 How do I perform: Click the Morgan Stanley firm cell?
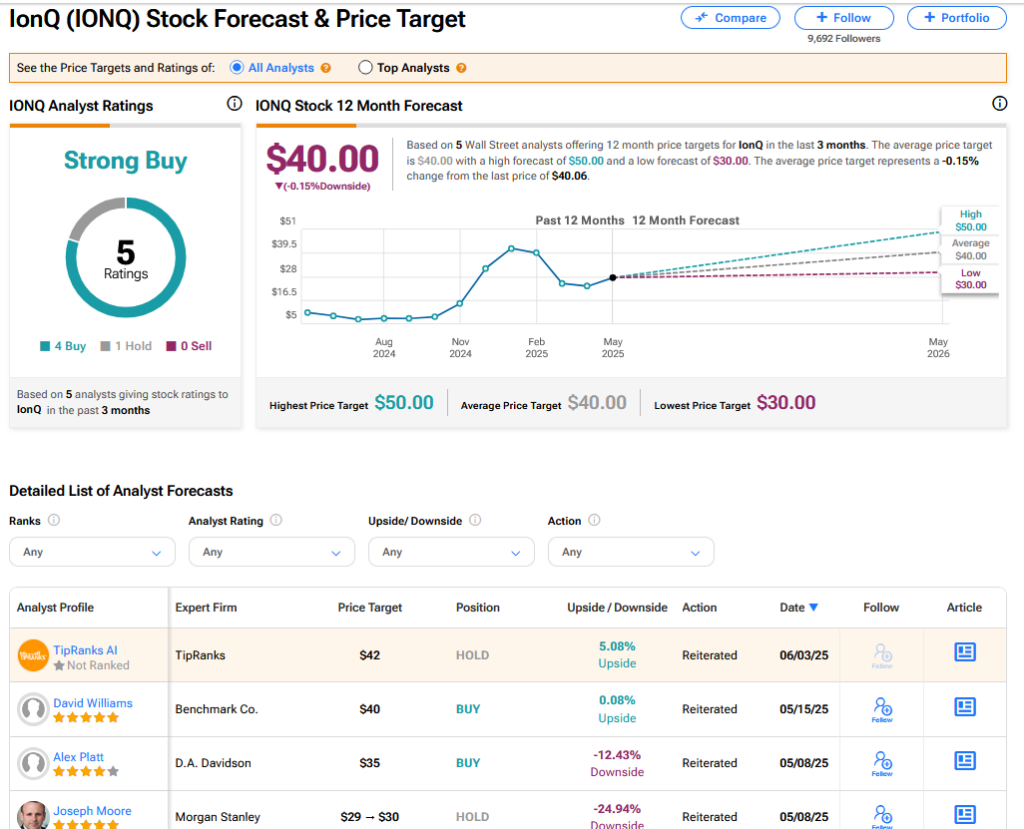click(217, 817)
